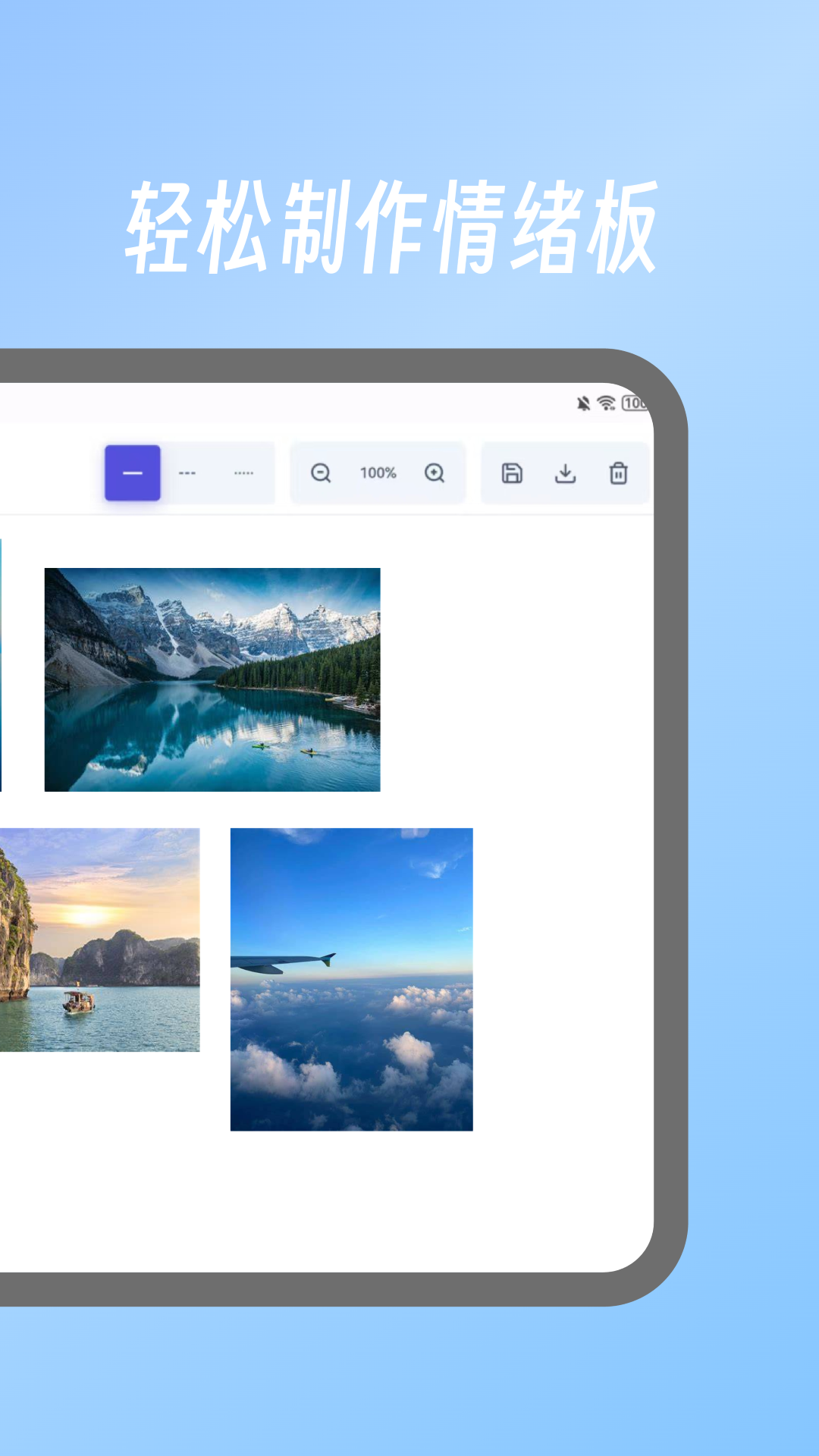Zoom in with the plus magnifier
Viewport: 819px width, 1456px height.
(435, 473)
